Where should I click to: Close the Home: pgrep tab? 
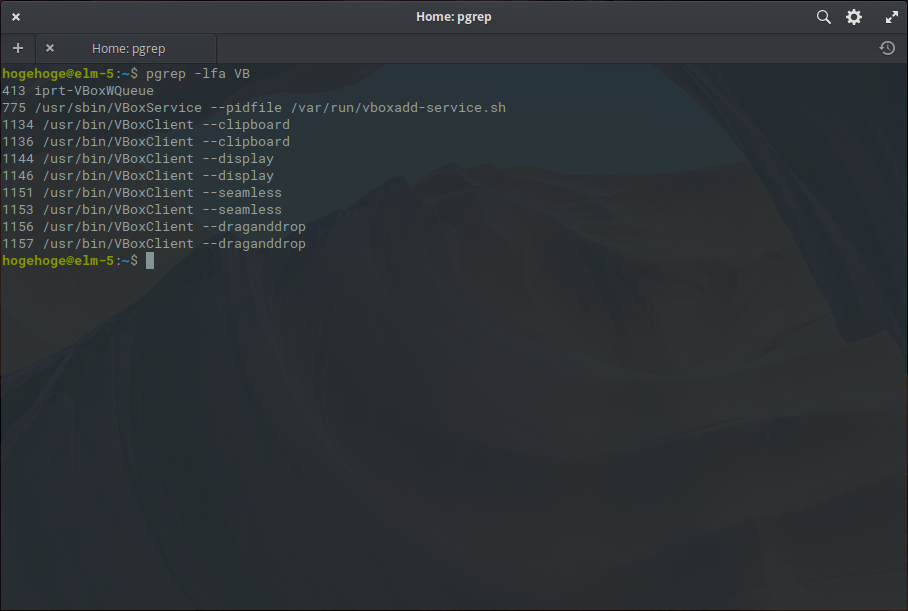(50, 48)
